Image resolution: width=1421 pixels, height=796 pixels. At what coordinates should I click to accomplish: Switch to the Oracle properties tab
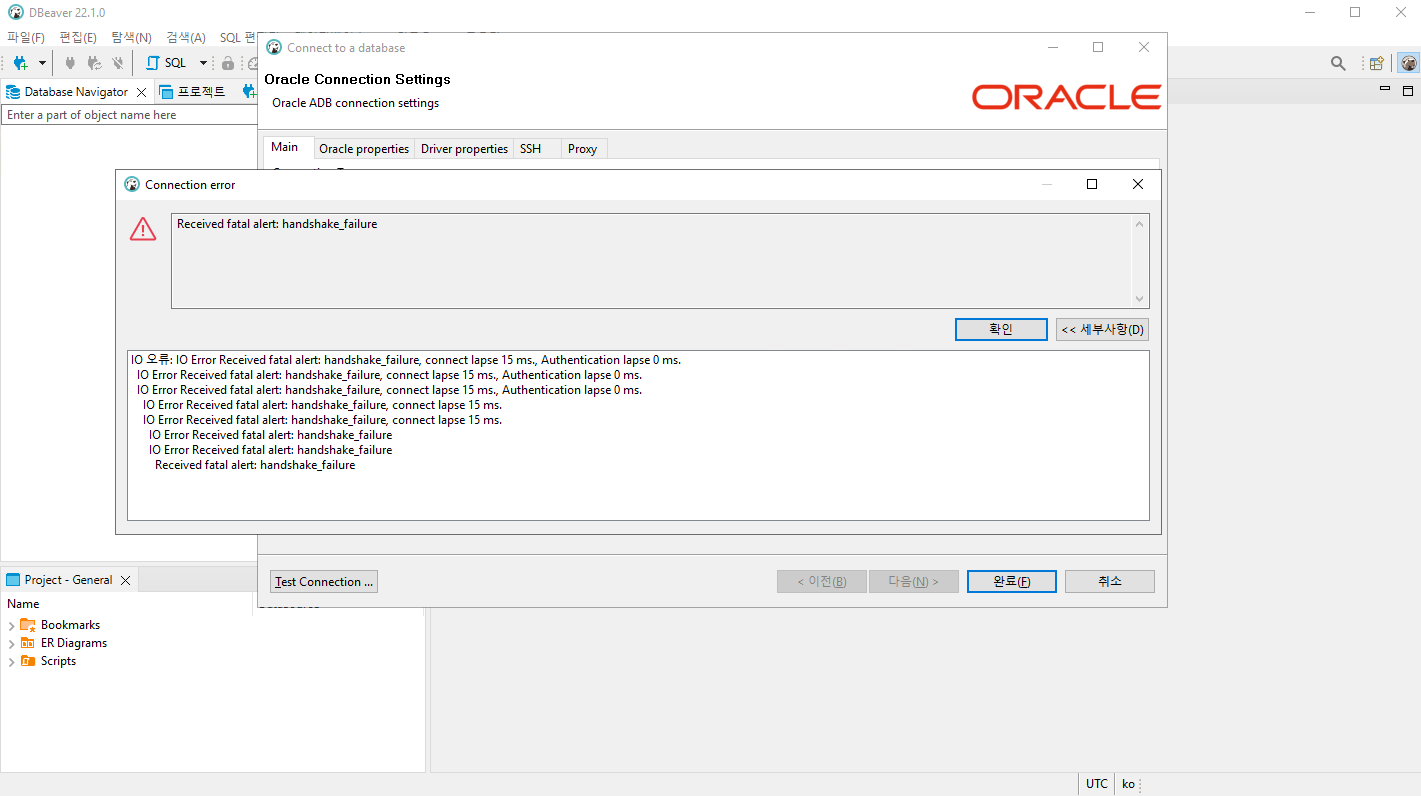click(x=364, y=148)
